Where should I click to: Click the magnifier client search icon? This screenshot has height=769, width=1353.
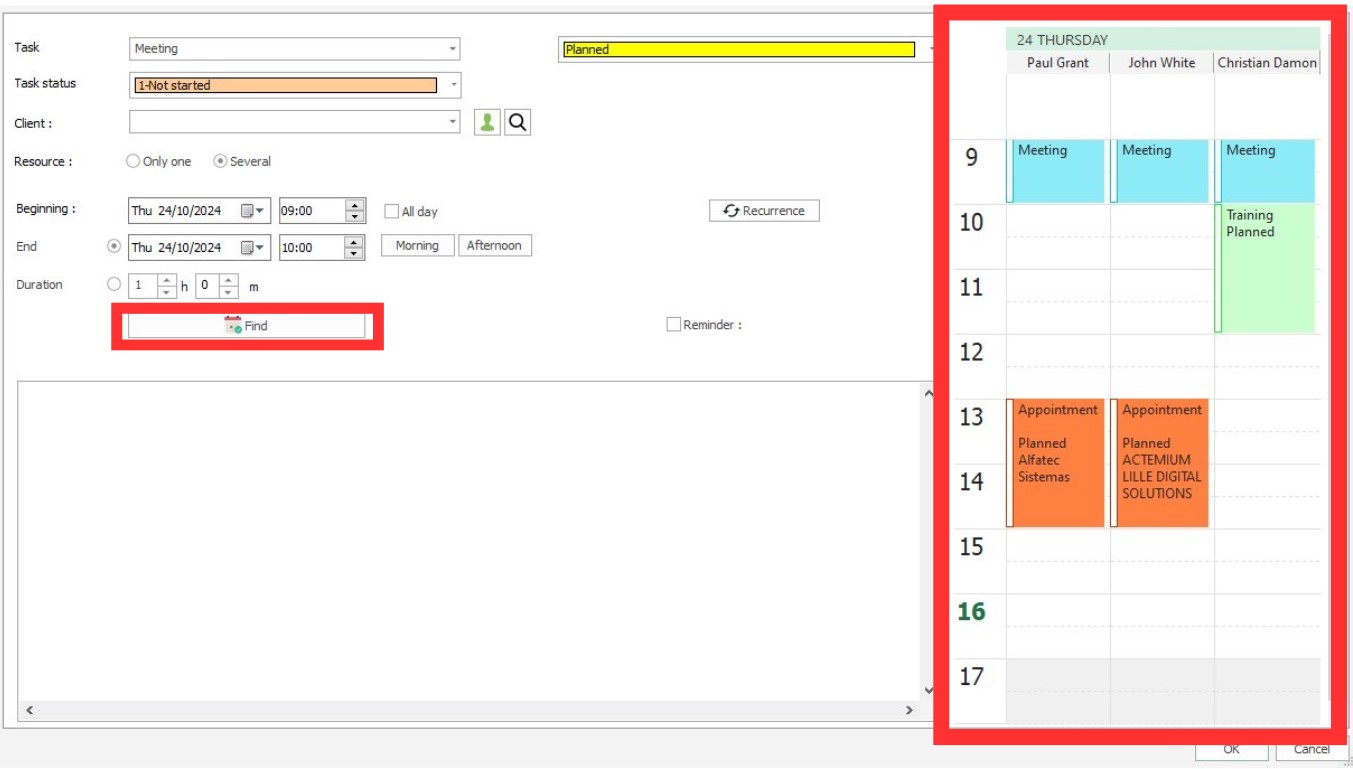click(517, 122)
